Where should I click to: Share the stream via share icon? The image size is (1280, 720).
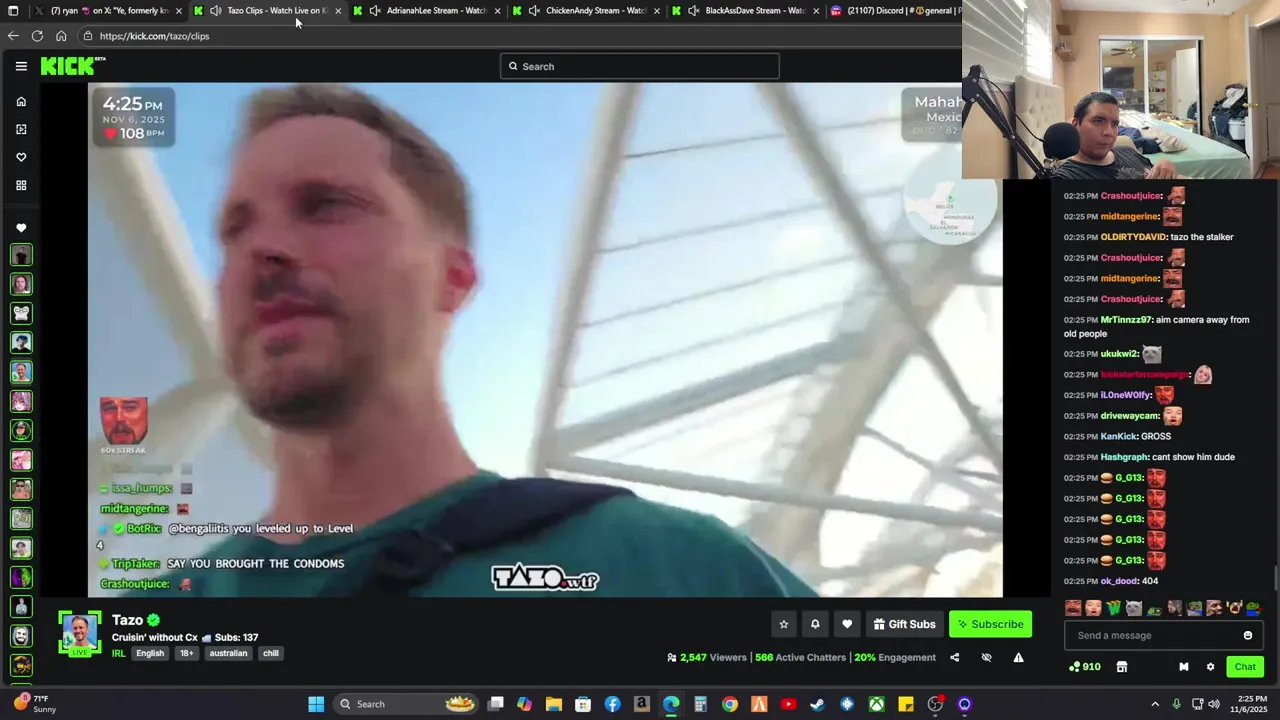(x=954, y=657)
